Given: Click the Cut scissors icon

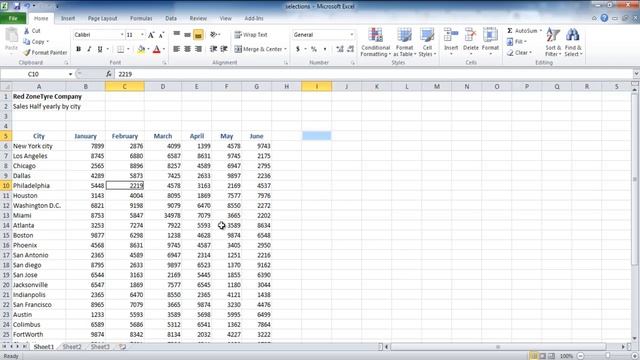Looking at the screenshot, I should (x=27, y=31).
